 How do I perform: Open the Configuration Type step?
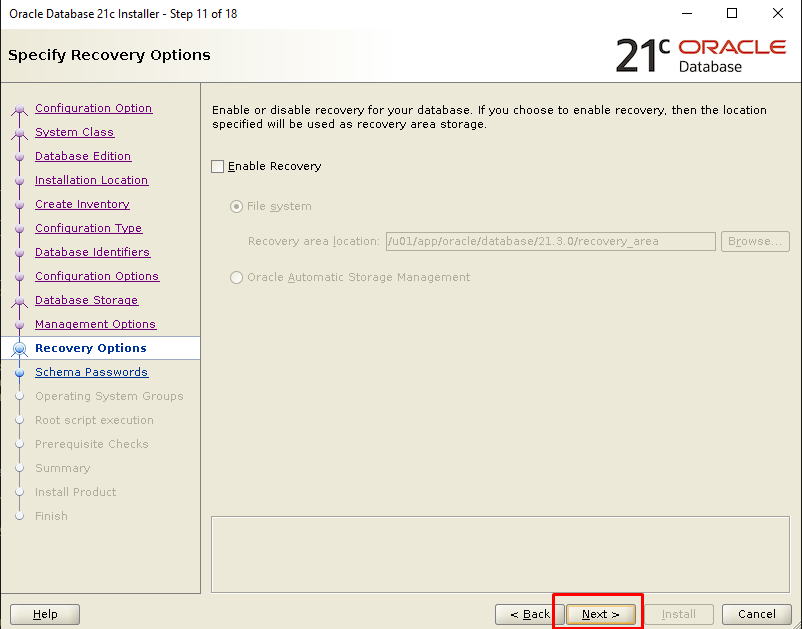coord(88,229)
